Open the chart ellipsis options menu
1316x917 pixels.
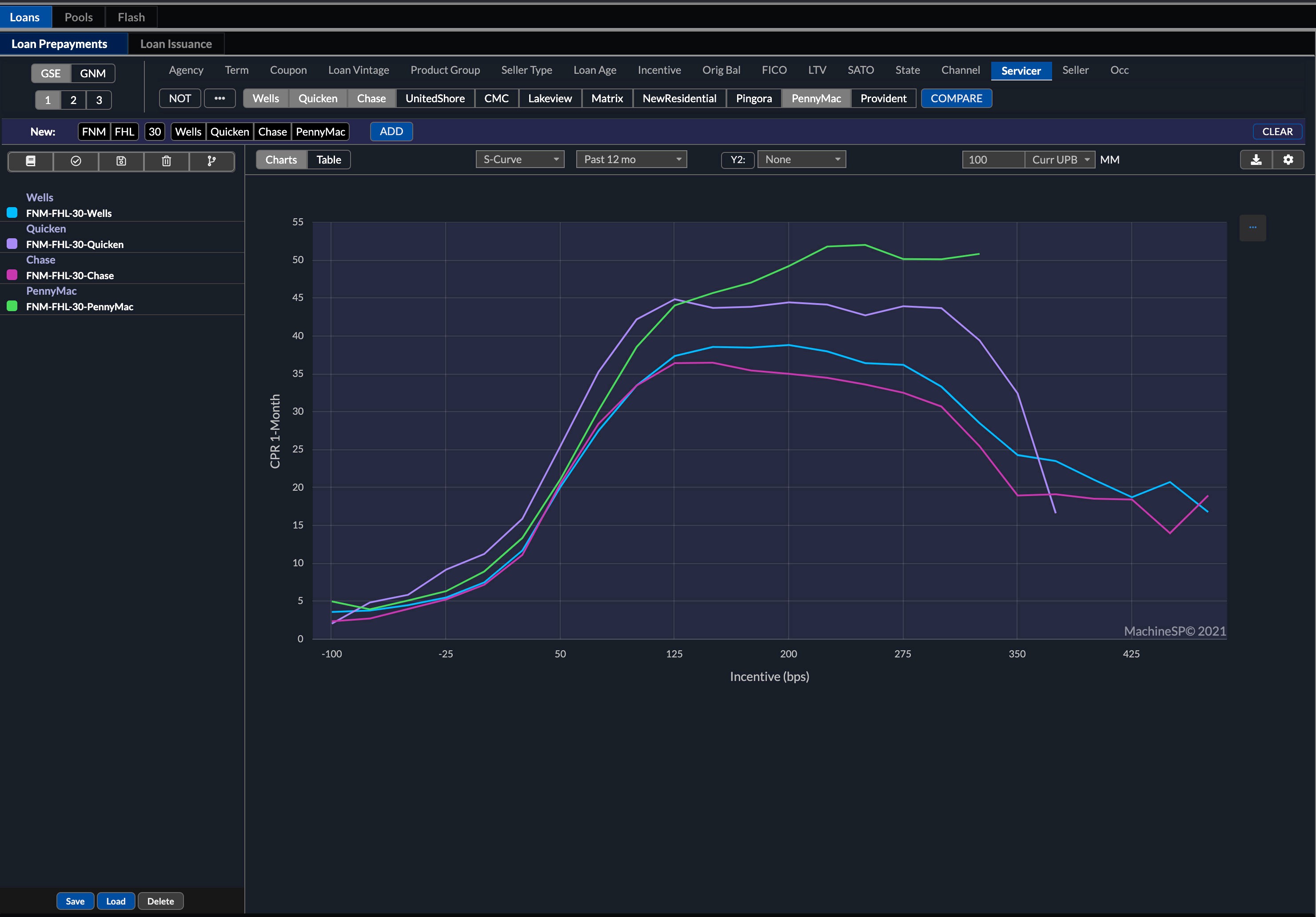click(x=1252, y=228)
